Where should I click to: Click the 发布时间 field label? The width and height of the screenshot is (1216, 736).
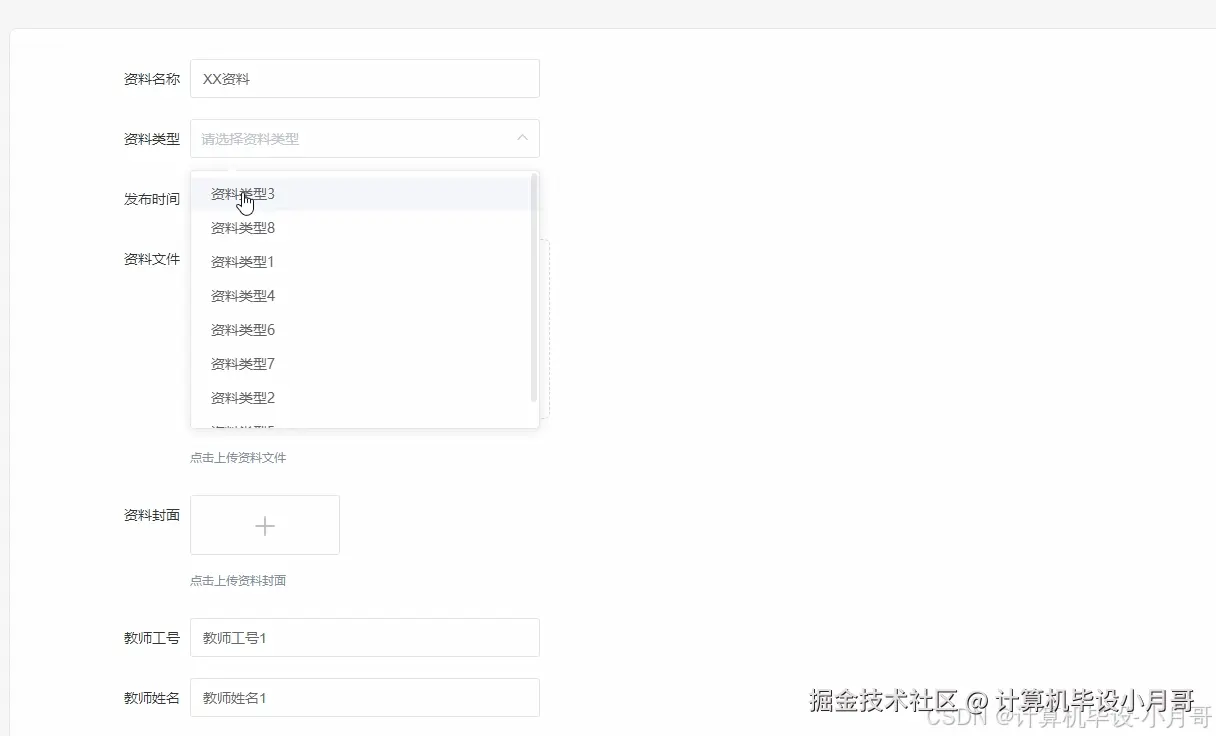[151, 199]
